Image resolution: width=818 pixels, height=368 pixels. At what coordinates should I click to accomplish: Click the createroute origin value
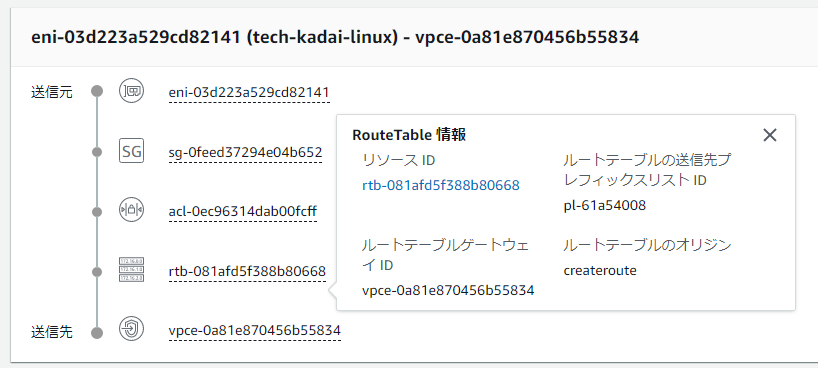pos(600,270)
